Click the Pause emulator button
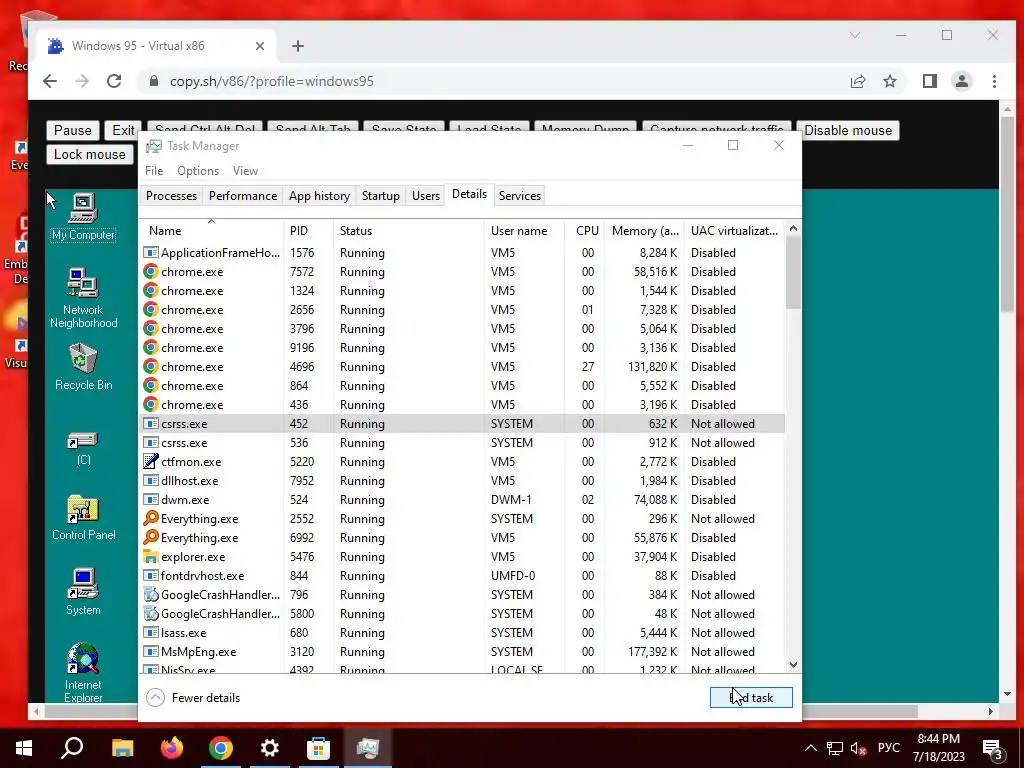The width and height of the screenshot is (1024, 768). (72, 131)
